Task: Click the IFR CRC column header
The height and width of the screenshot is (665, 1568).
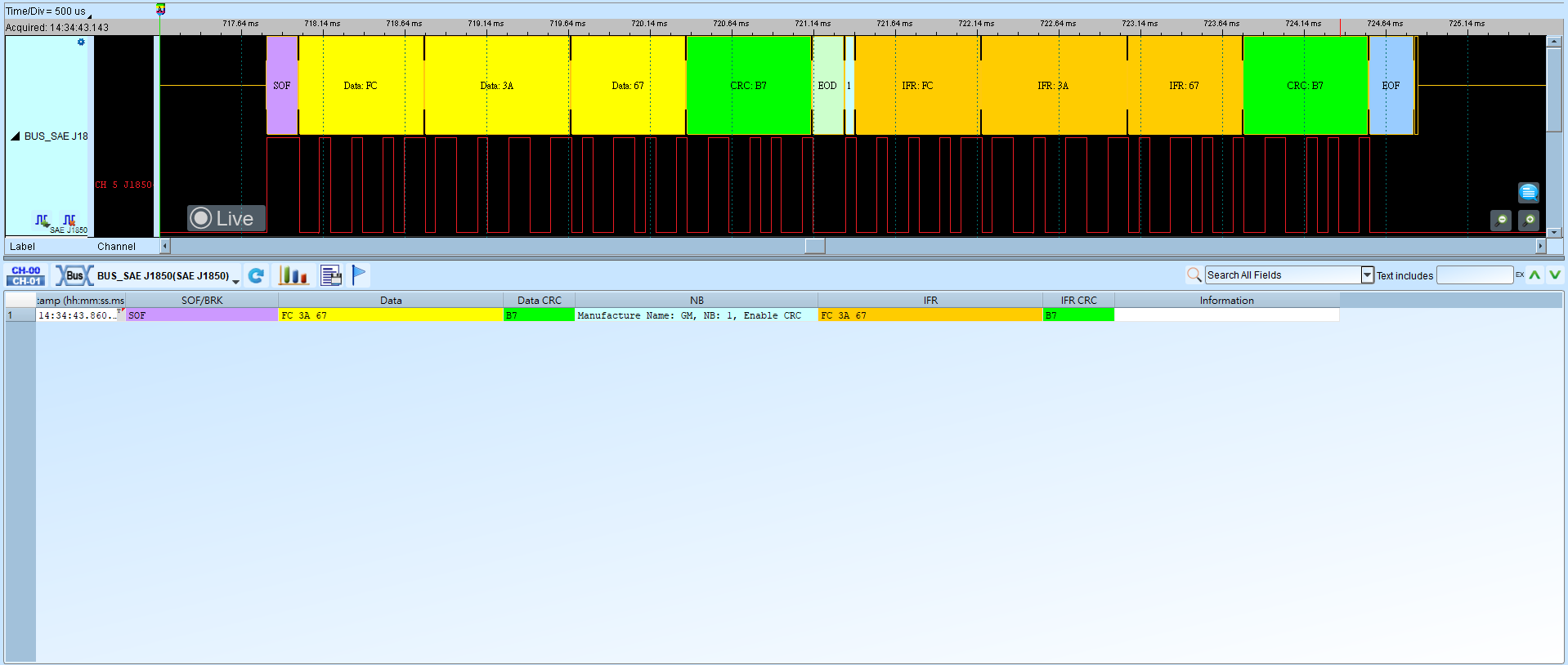Action: point(1079,301)
